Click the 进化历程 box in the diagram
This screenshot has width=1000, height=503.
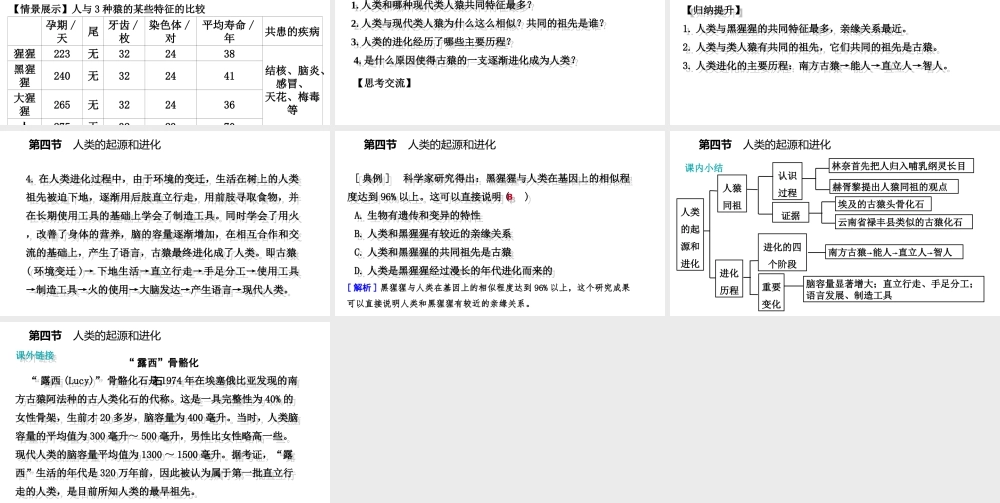point(729,281)
